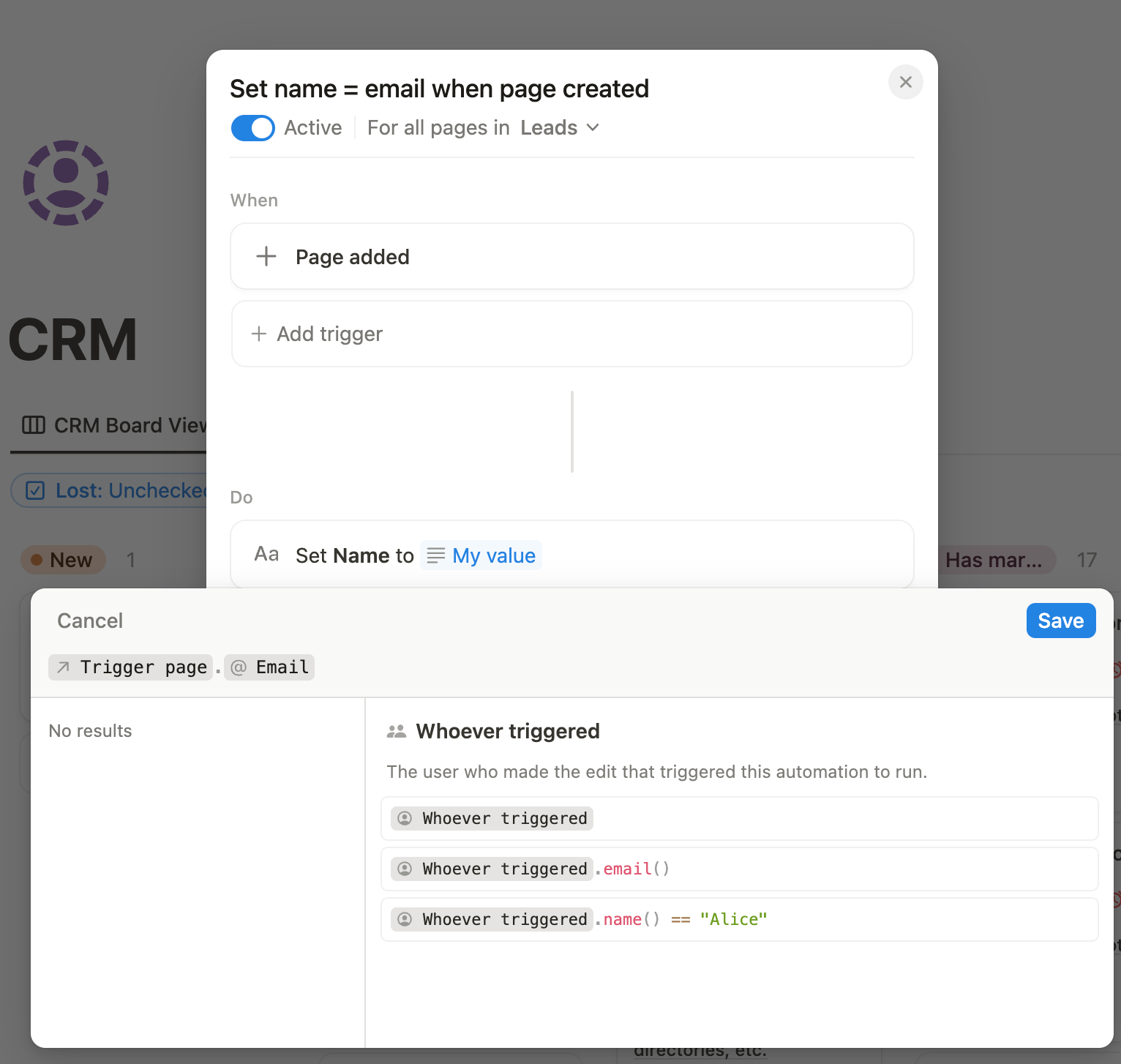
Task: Open the Leads database dropdown
Action: point(560,128)
